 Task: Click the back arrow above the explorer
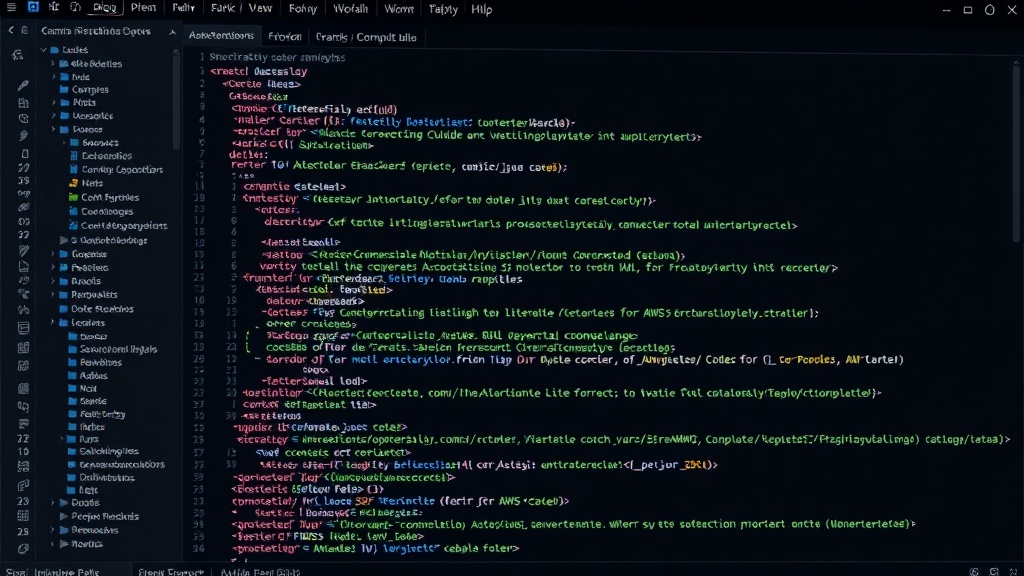click(x=11, y=30)
